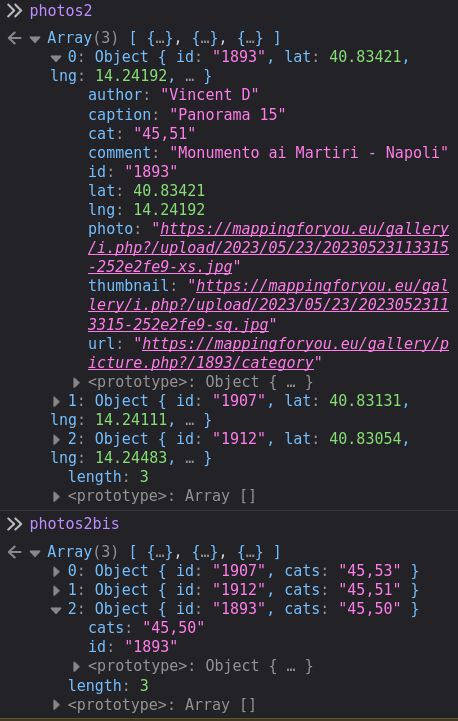458x721 pixels.
Task: Expand prototype Object under id 1893 details
Action: click(x=76, y=383)
